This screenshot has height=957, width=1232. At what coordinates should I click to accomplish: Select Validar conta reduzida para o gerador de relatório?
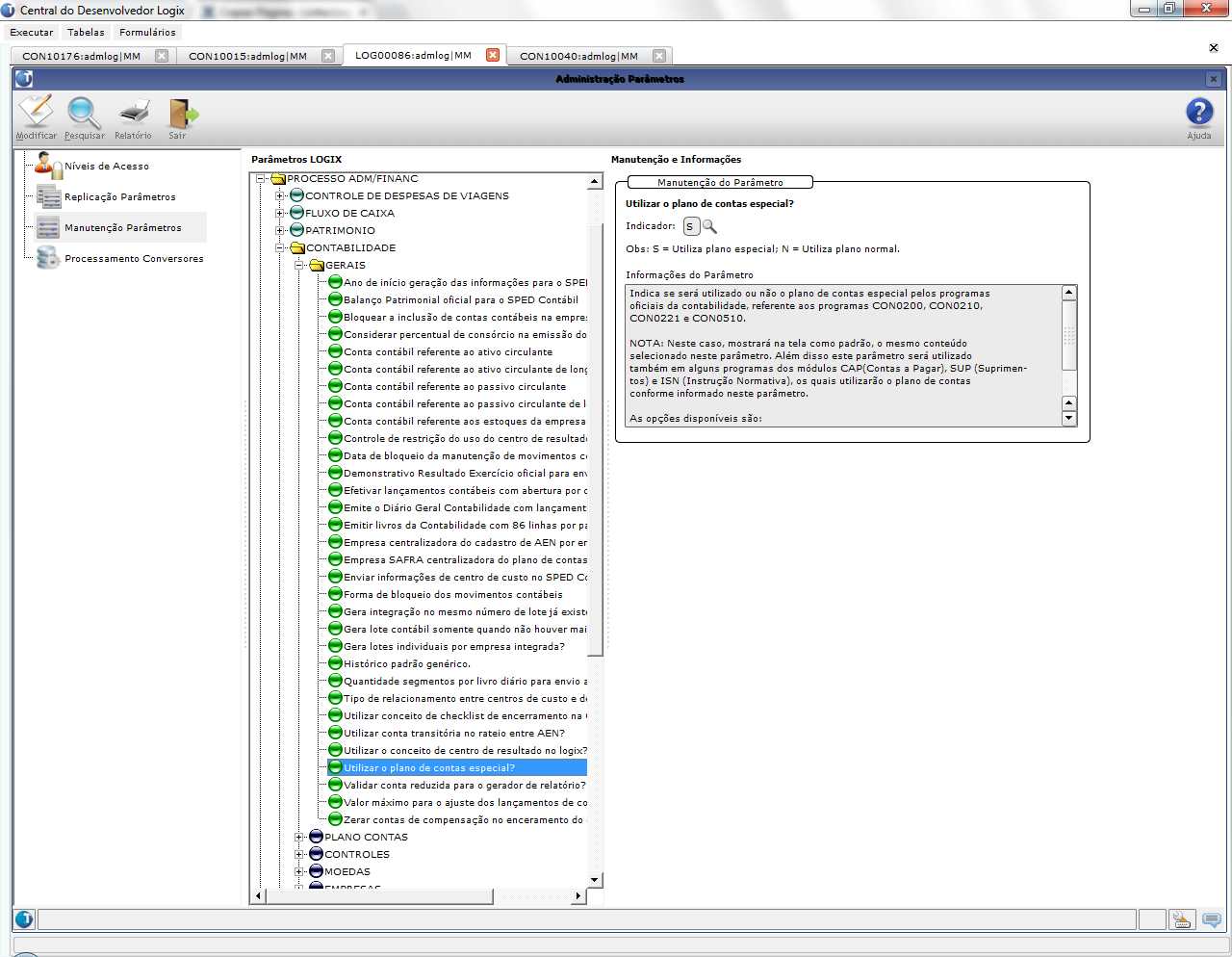coord(465,786)
